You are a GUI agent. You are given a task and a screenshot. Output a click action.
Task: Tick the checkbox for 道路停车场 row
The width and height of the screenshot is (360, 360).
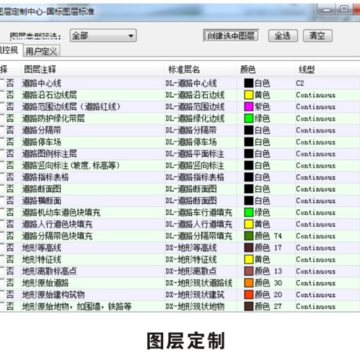pyautogui.click(x=2, y=142)
